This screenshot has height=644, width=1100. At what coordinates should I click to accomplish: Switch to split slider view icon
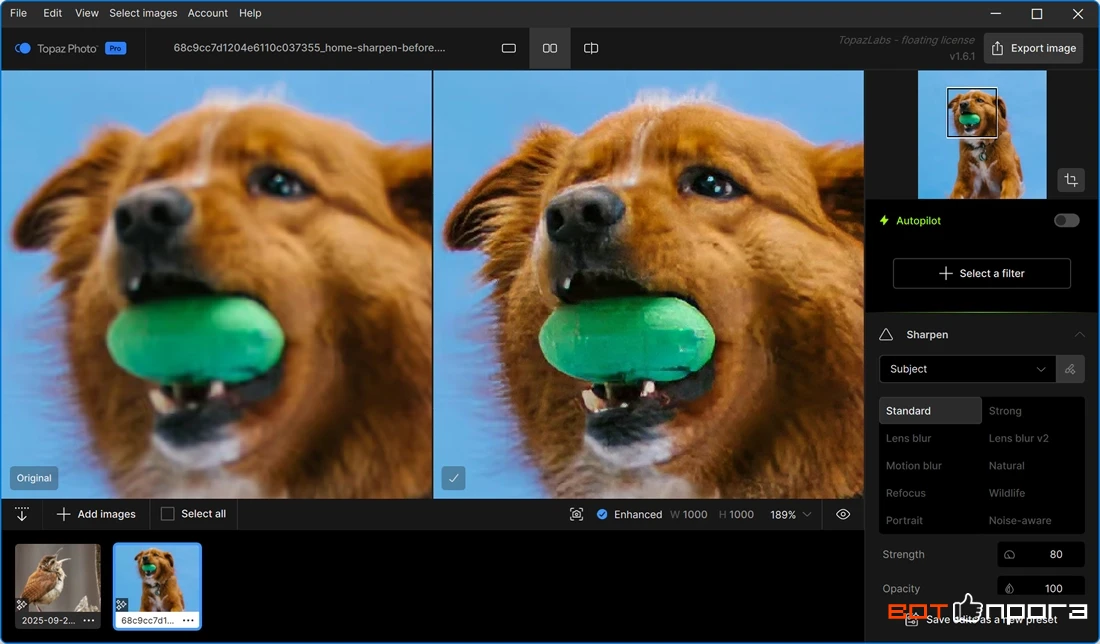click(x=591, y=48)
